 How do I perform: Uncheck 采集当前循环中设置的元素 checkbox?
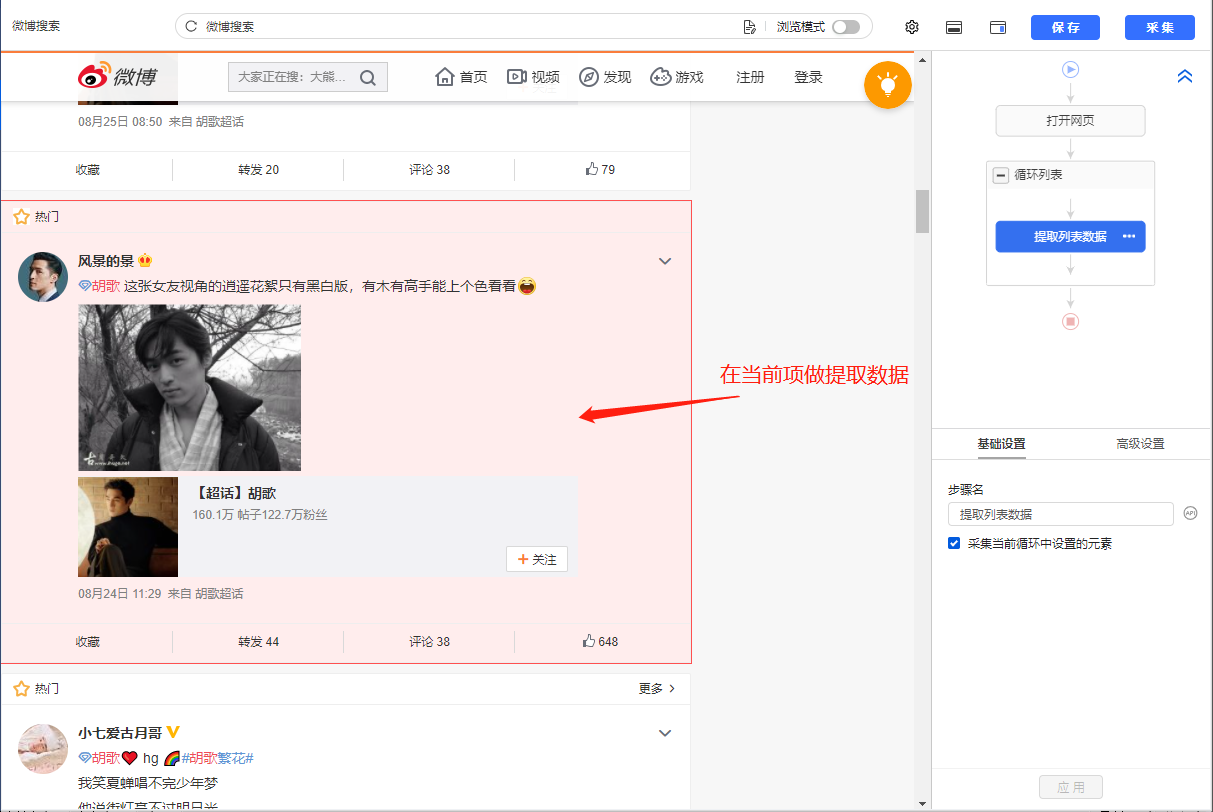(x=954, y=544)
